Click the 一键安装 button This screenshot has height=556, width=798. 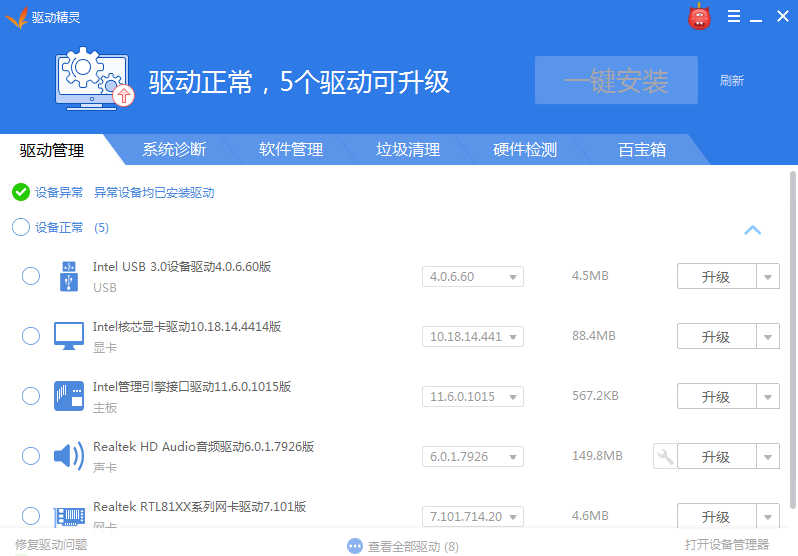coord(616,80)
